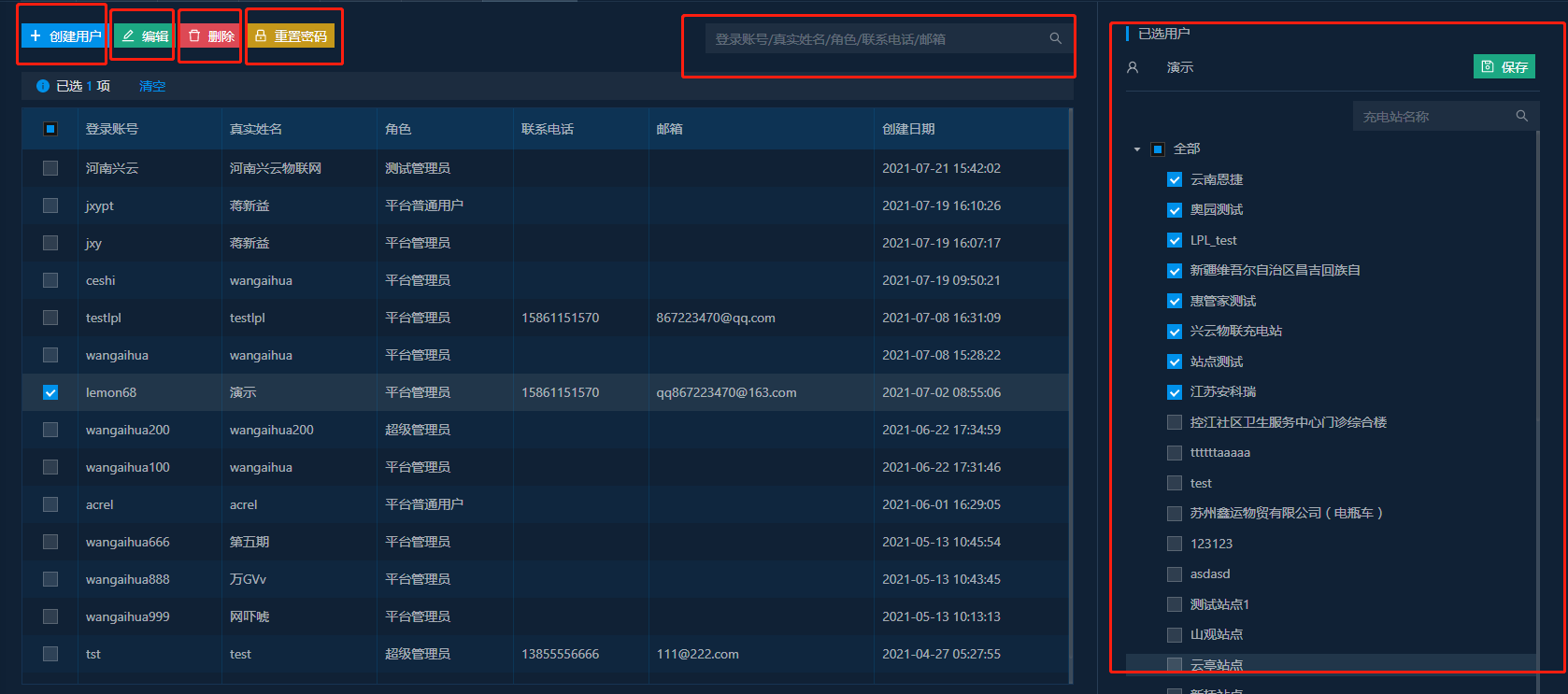This screenshot has width=1568, height=694.
Task: Uncheck the lemon68 row checkbox
Action: tap(50, 392)
